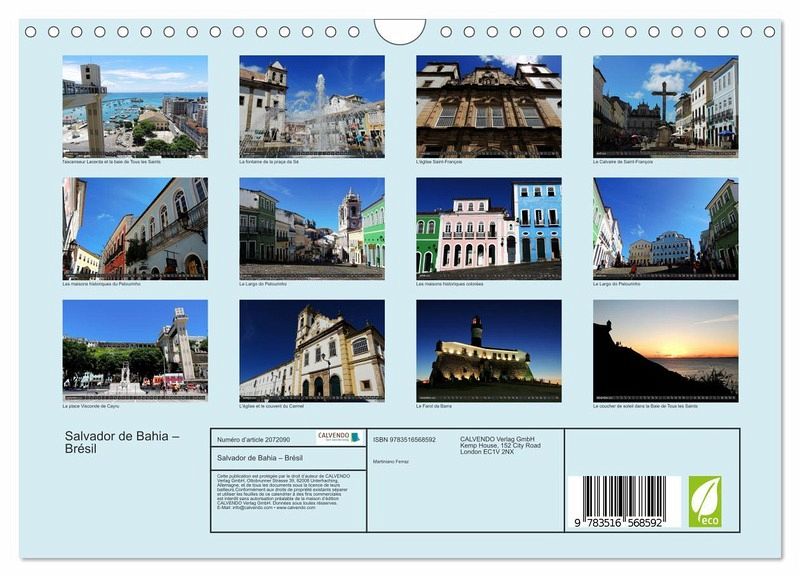Click 'Numéro d'article 2072090'
800x577 pixels.
pos(254,440)
